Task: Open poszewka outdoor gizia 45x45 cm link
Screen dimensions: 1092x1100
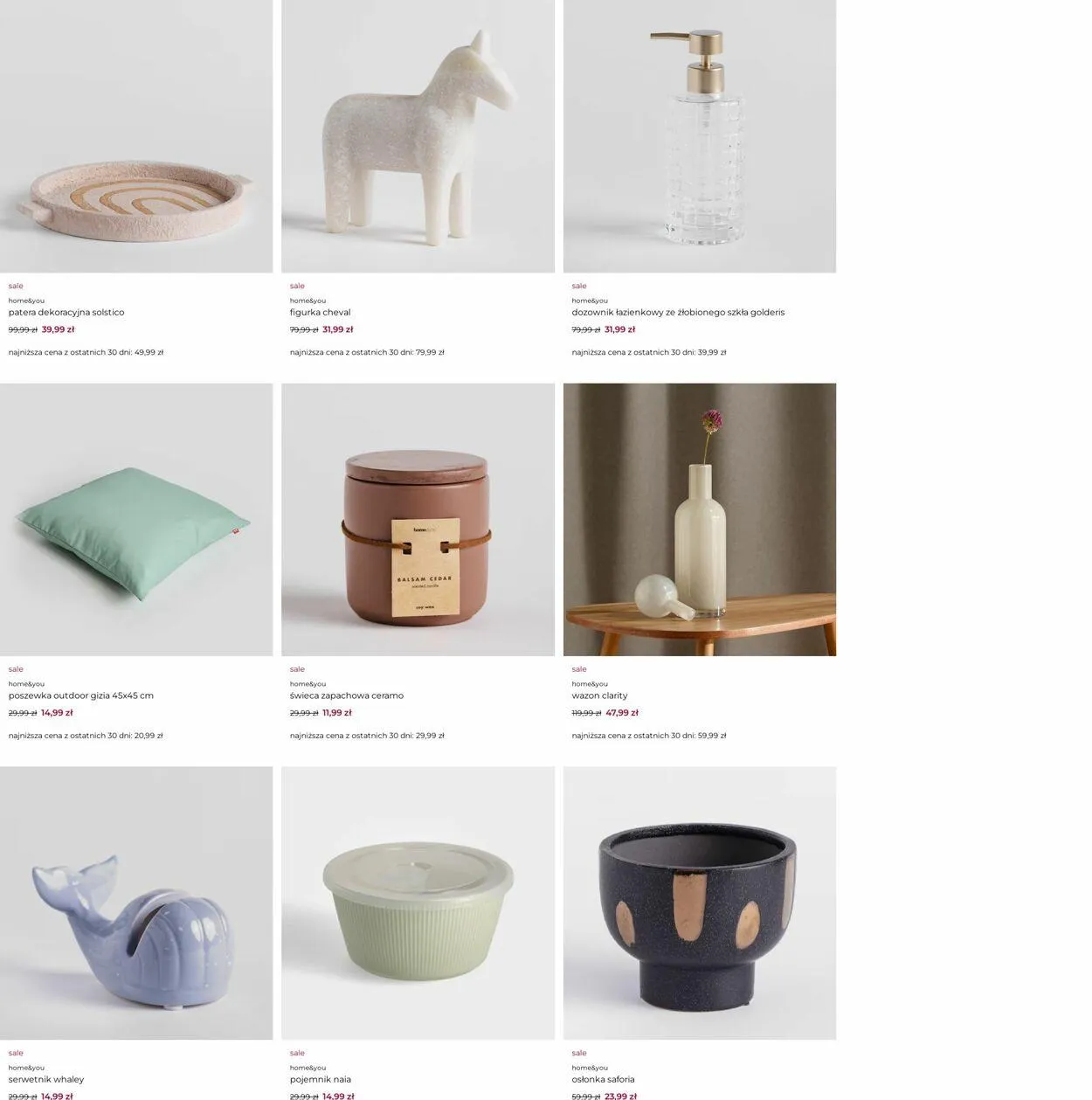Action: tap(81, 695)
